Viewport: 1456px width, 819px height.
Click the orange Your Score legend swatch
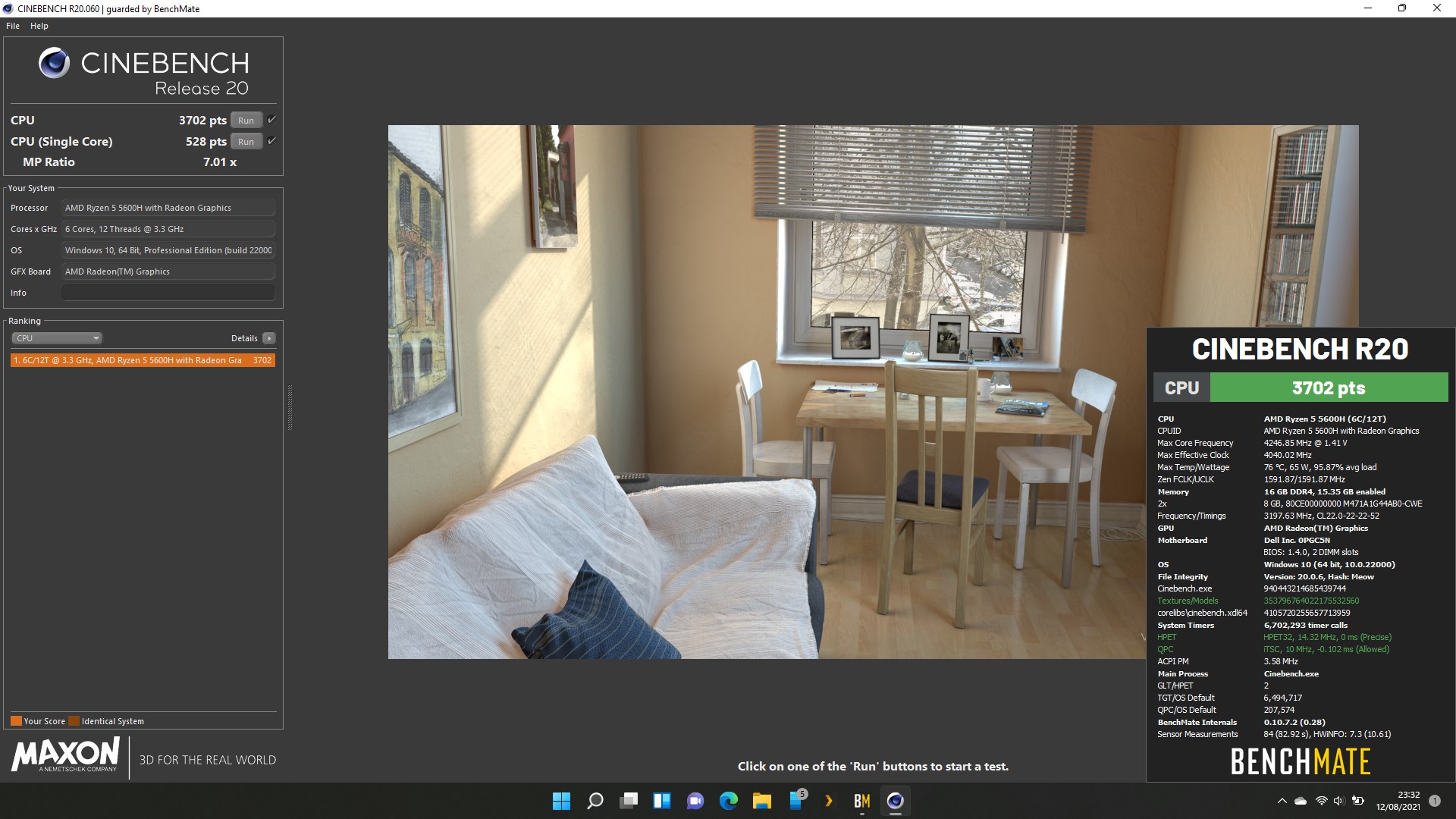click(16, 721)
